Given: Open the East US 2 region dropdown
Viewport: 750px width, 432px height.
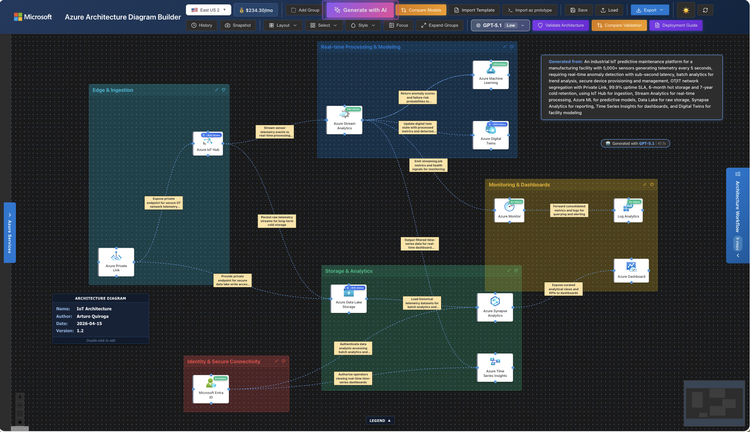Looking at the screenshot, I should tap(208, 10).
